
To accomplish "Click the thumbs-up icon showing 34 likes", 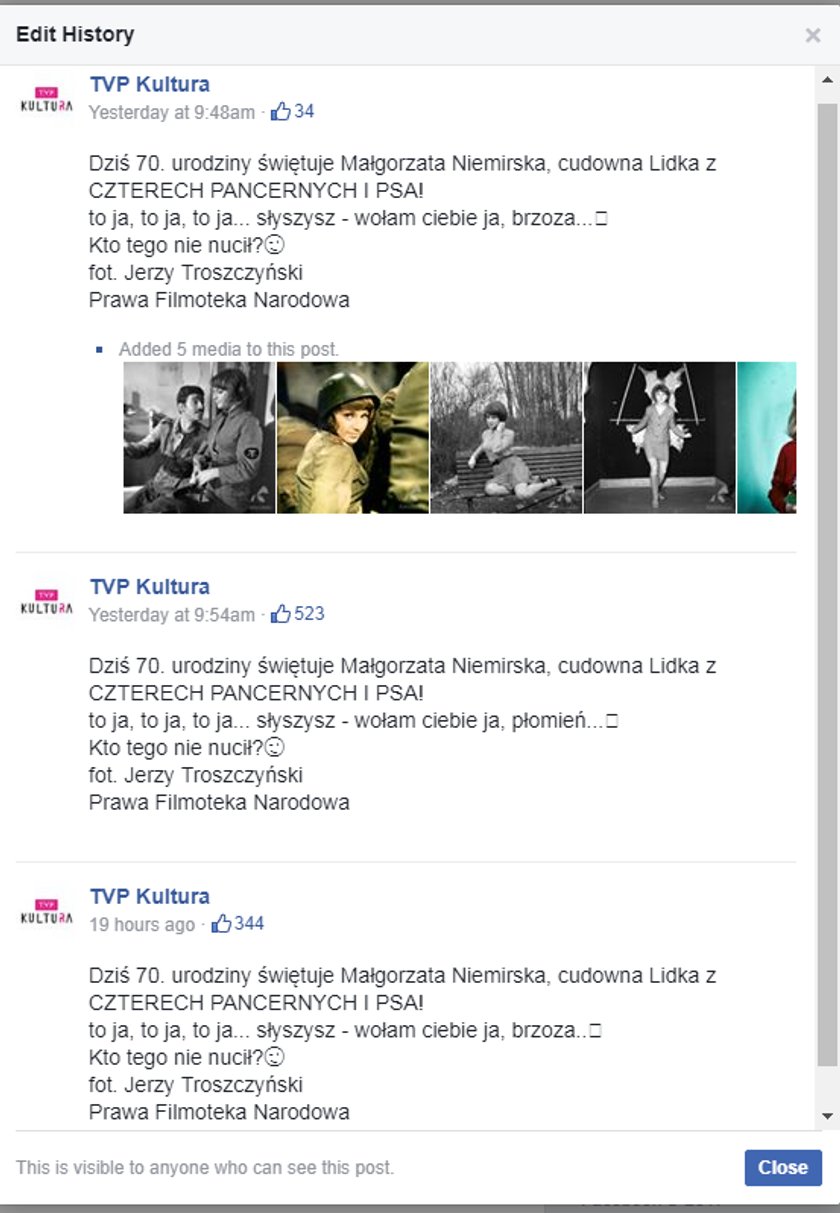I will coord(281,111).
